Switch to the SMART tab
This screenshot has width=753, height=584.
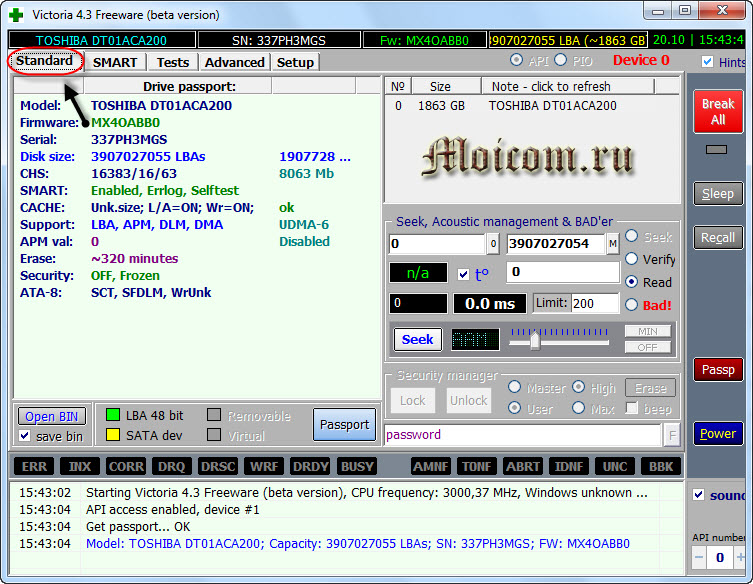tap(115, 62)
